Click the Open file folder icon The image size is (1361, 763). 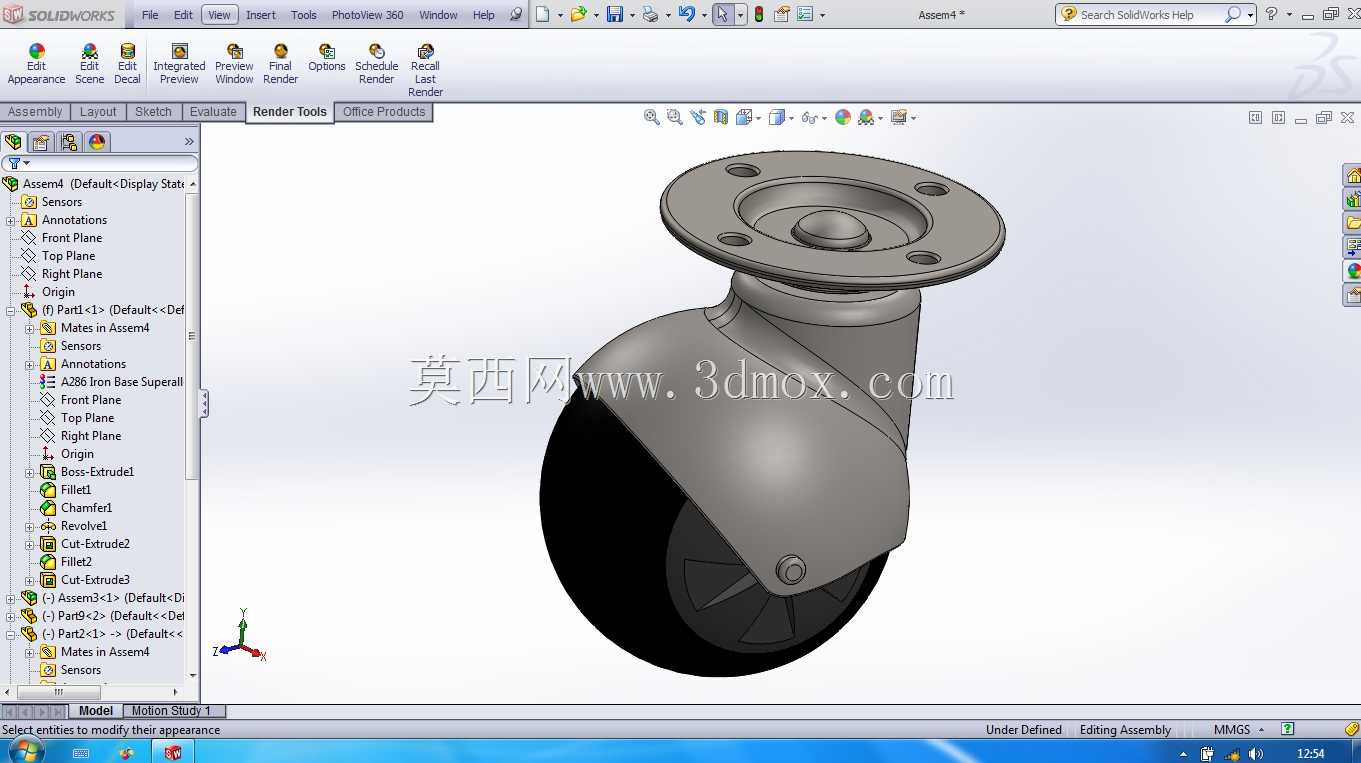pyautogui.click(x=577, y=14)
